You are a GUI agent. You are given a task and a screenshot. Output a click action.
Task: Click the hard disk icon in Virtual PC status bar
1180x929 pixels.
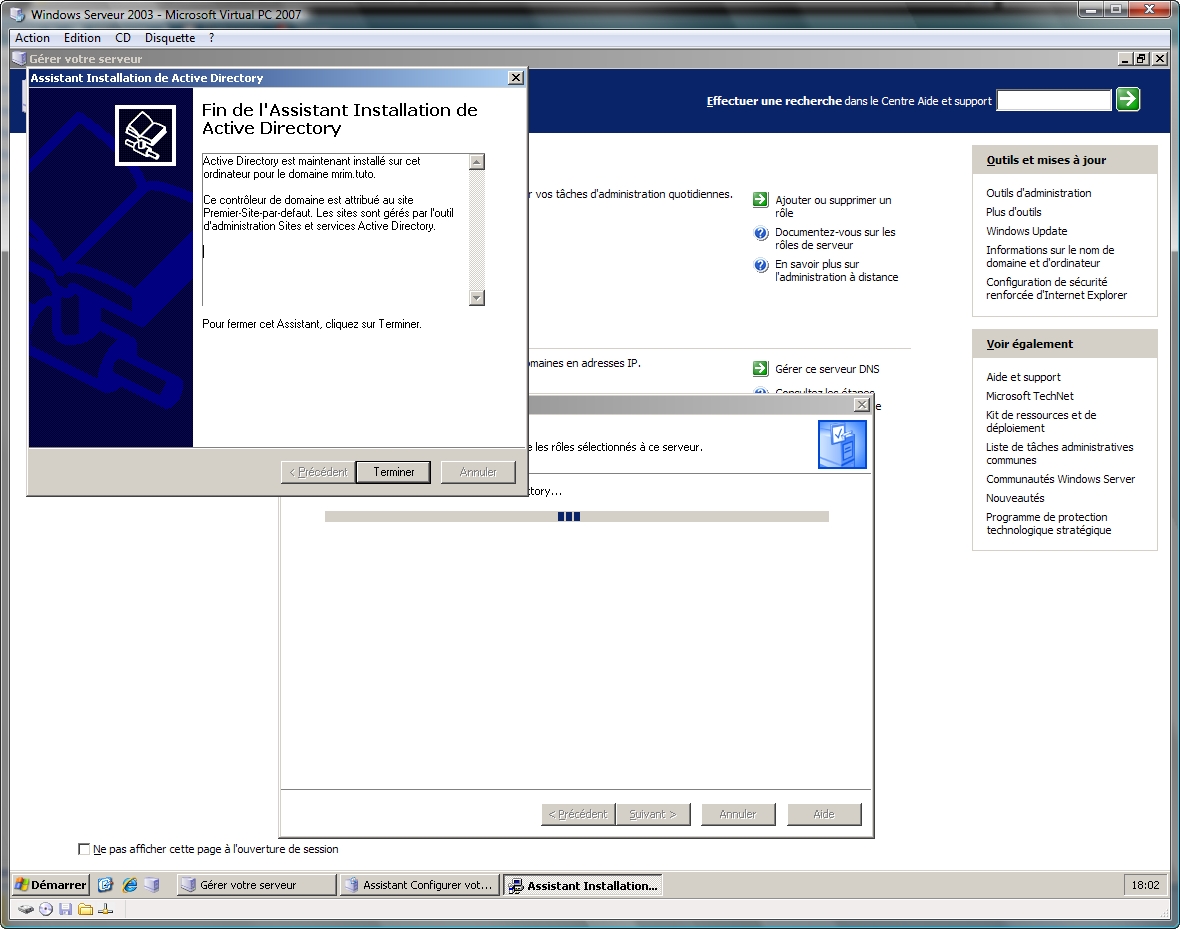[26, 909]
